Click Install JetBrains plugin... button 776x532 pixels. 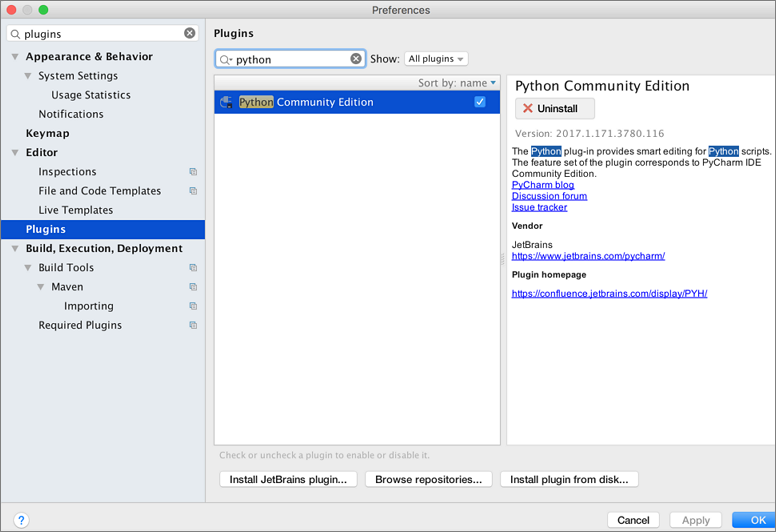[x=288, y=480]
